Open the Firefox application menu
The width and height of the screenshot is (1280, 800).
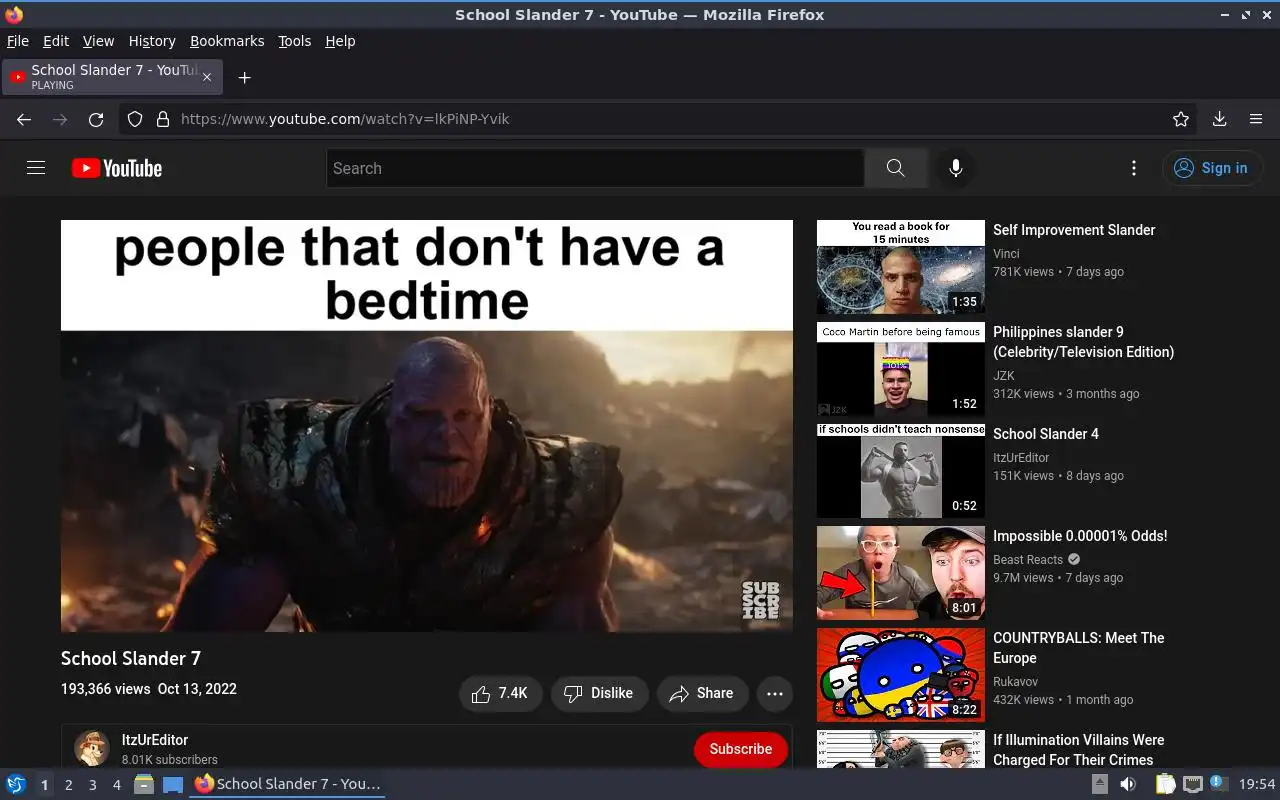[x=1256, y=119]
